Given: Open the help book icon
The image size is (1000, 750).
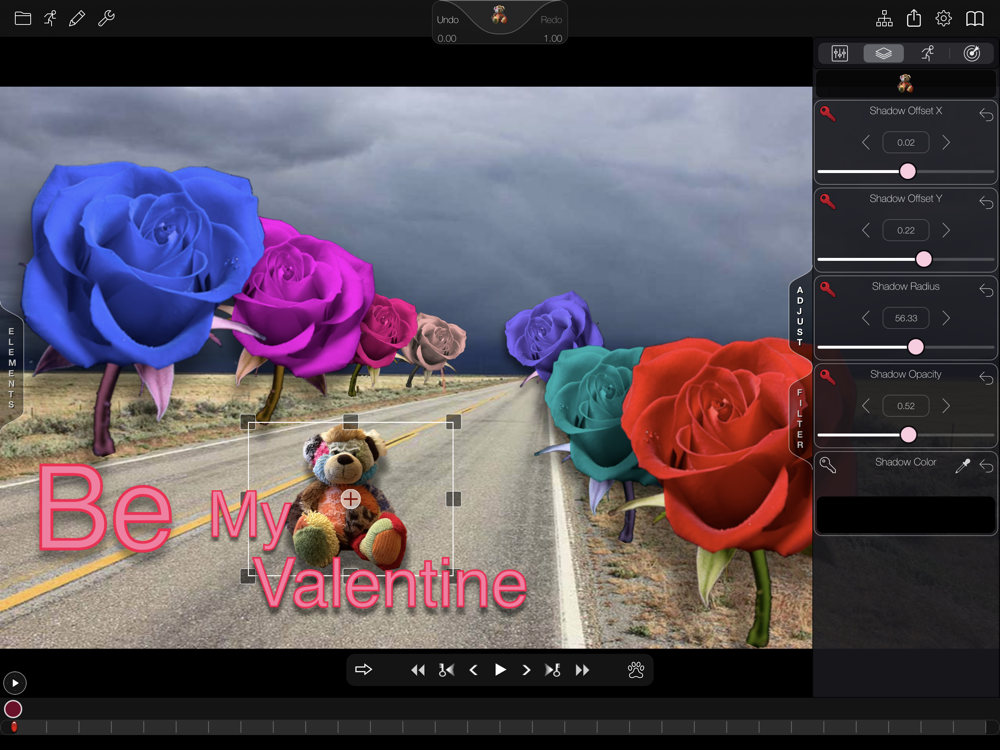Looking at the screenshot, I should (974, 19).
